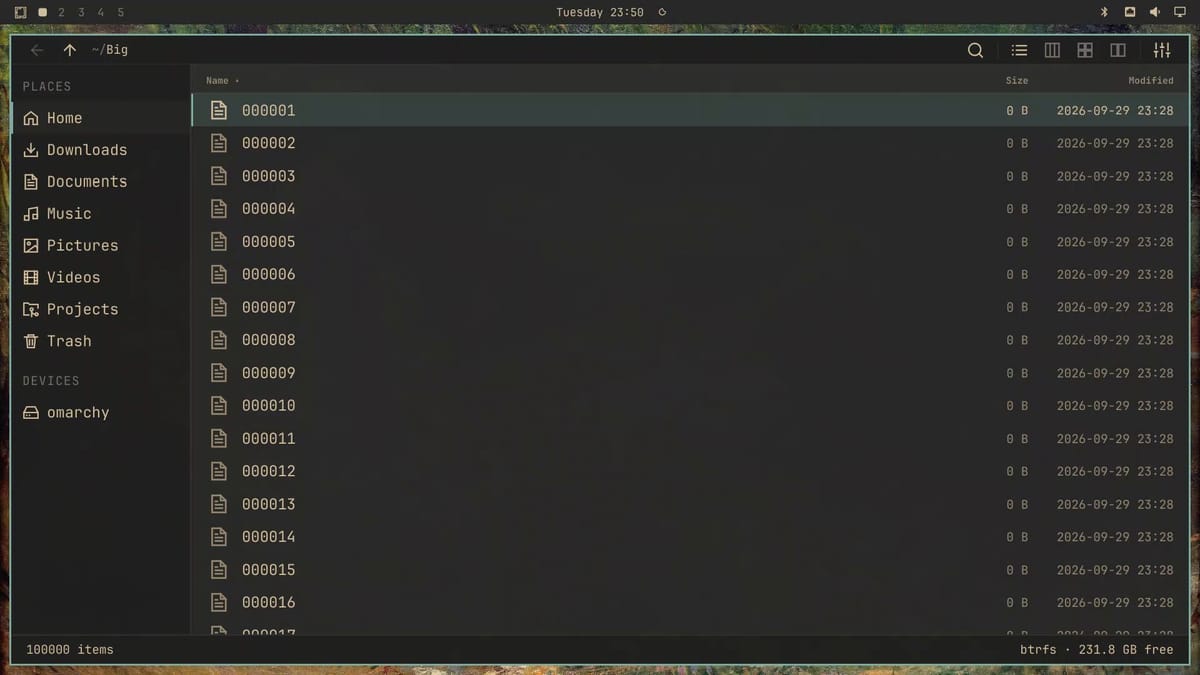This screenshot has width=1200, height=675.
Task: Open the volume tray icon
Action: [1154, 12]
